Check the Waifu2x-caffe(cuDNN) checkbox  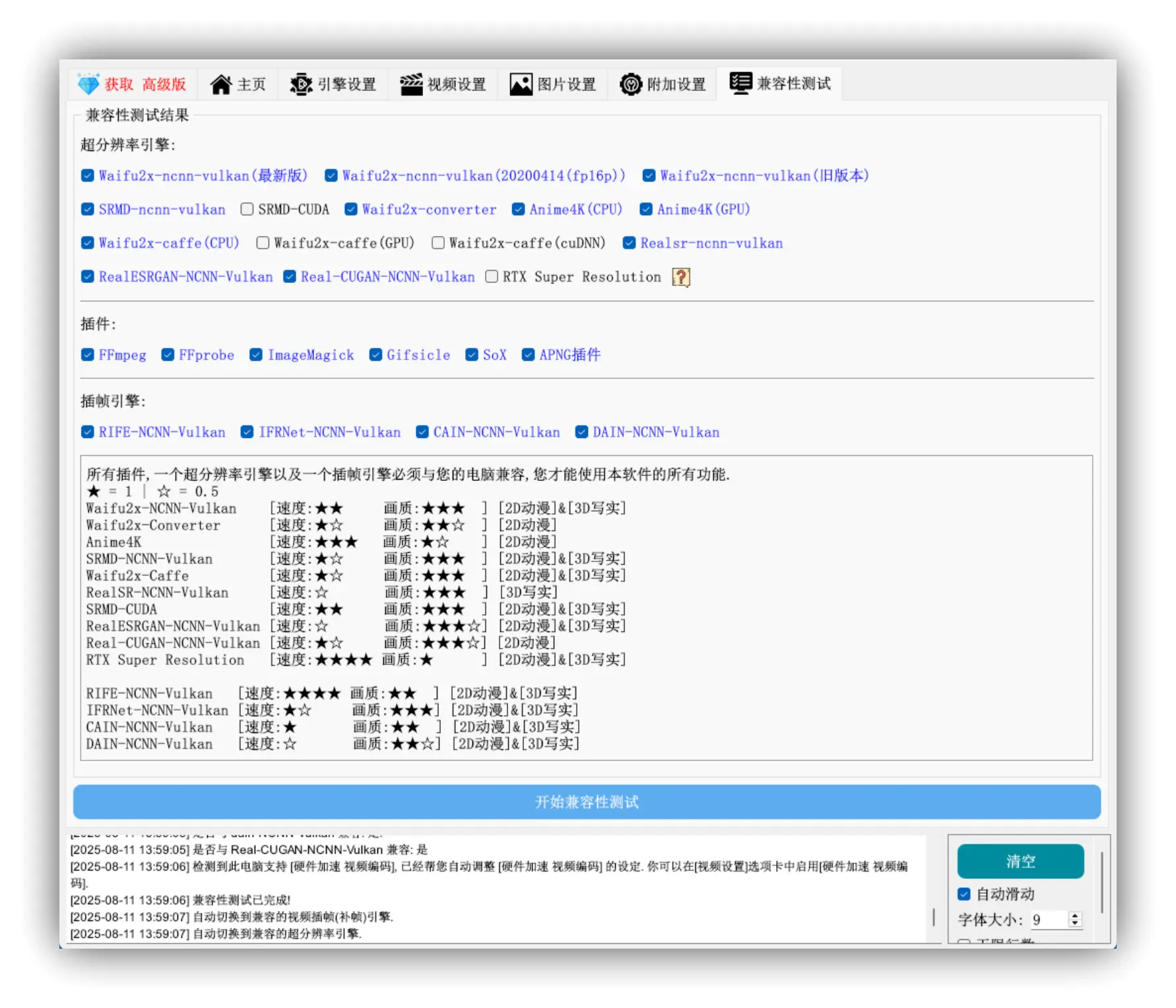tap(438, 243)
